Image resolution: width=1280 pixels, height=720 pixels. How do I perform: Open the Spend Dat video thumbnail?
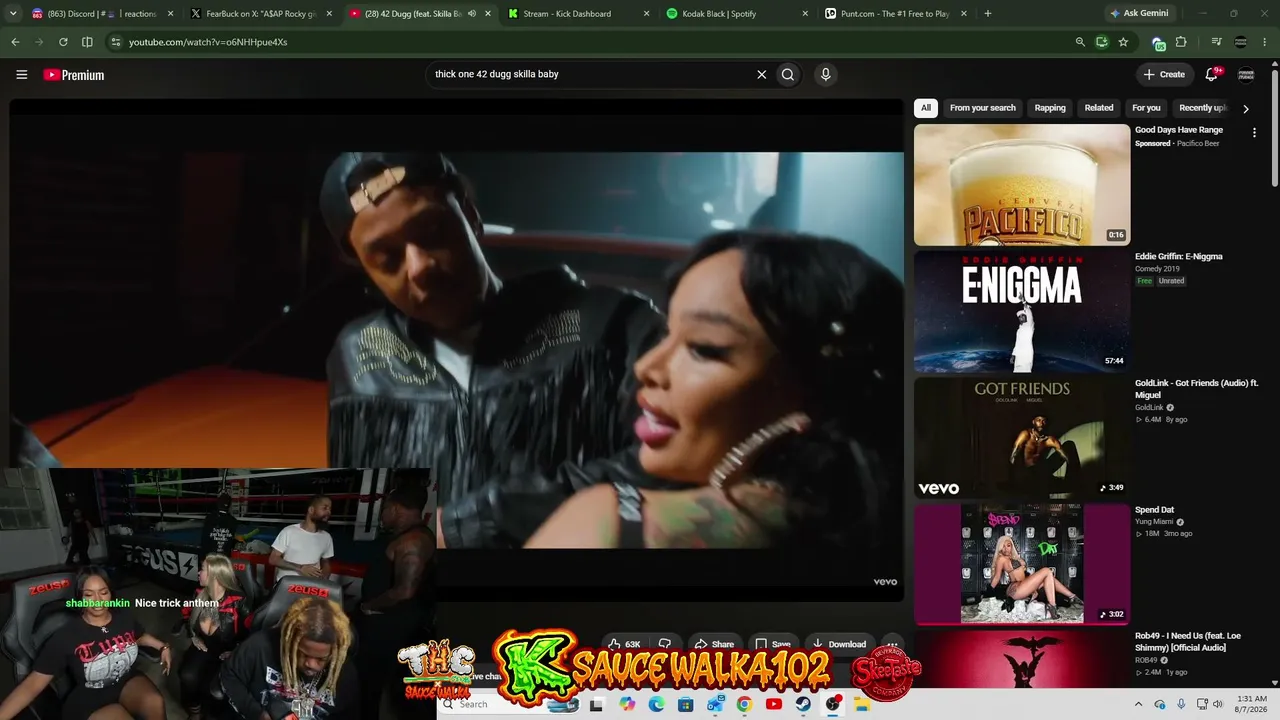tap(1022, 564)
